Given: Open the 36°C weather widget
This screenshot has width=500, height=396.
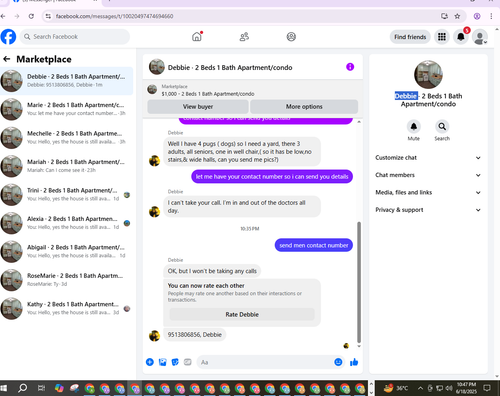Looking at the screenshot, I should click(x=396, y=388).
